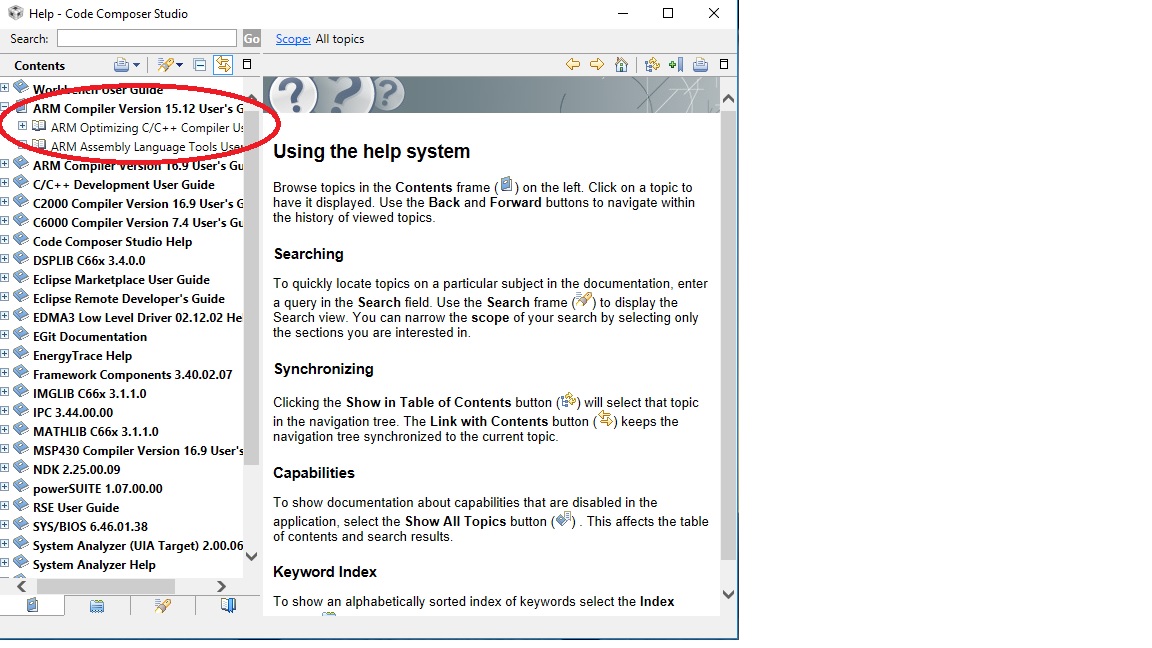Click the topic pane scroll-down arrow
This screenshot has width=1152, height=648.
728,594
